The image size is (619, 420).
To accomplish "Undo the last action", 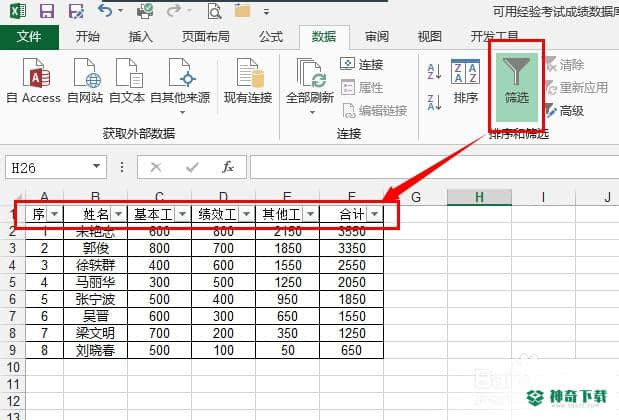I will click(105, 10).
